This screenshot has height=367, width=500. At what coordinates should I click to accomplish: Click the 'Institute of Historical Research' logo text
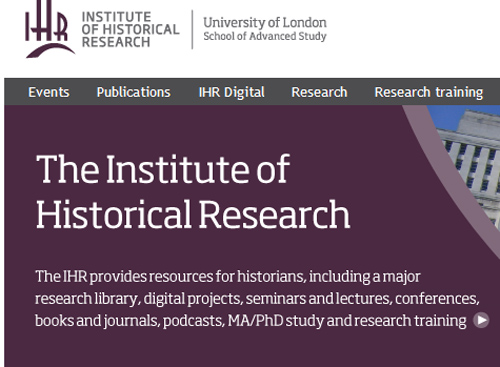(130, 29)
